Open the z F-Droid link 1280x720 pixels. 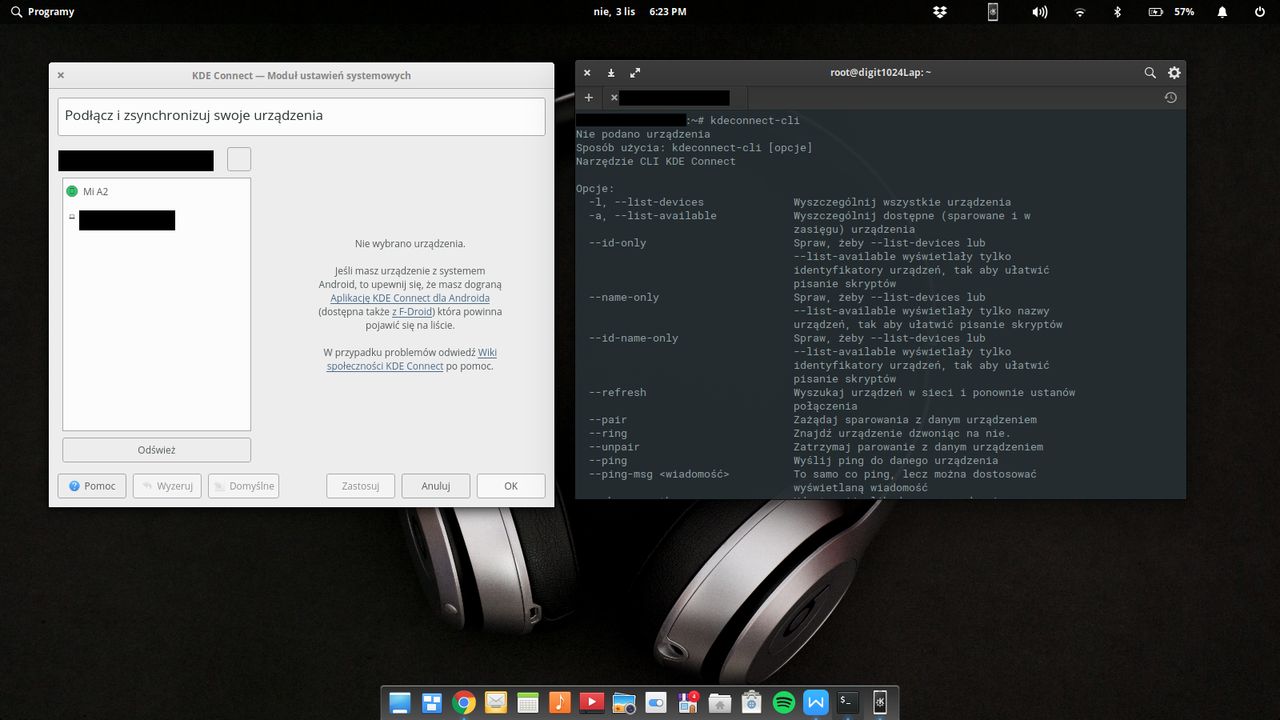pos(411,312)
